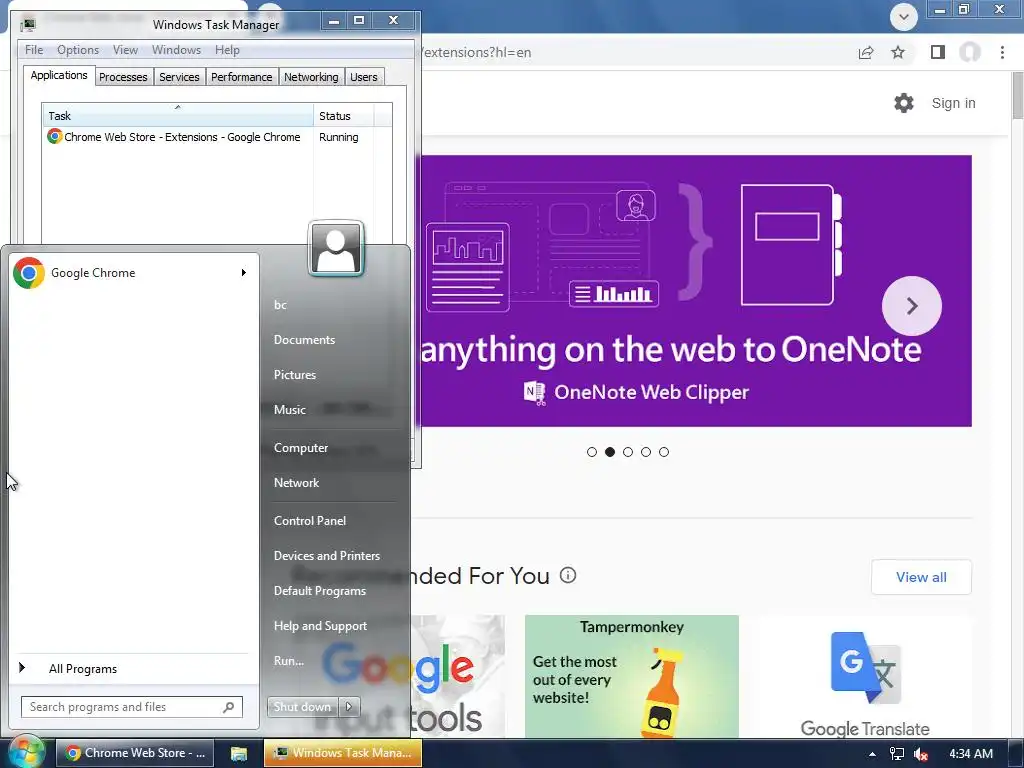The height and width of the screenshot is (768, 1024).
Task: Open Music from Start menu
Action: (x=289, y=409)
